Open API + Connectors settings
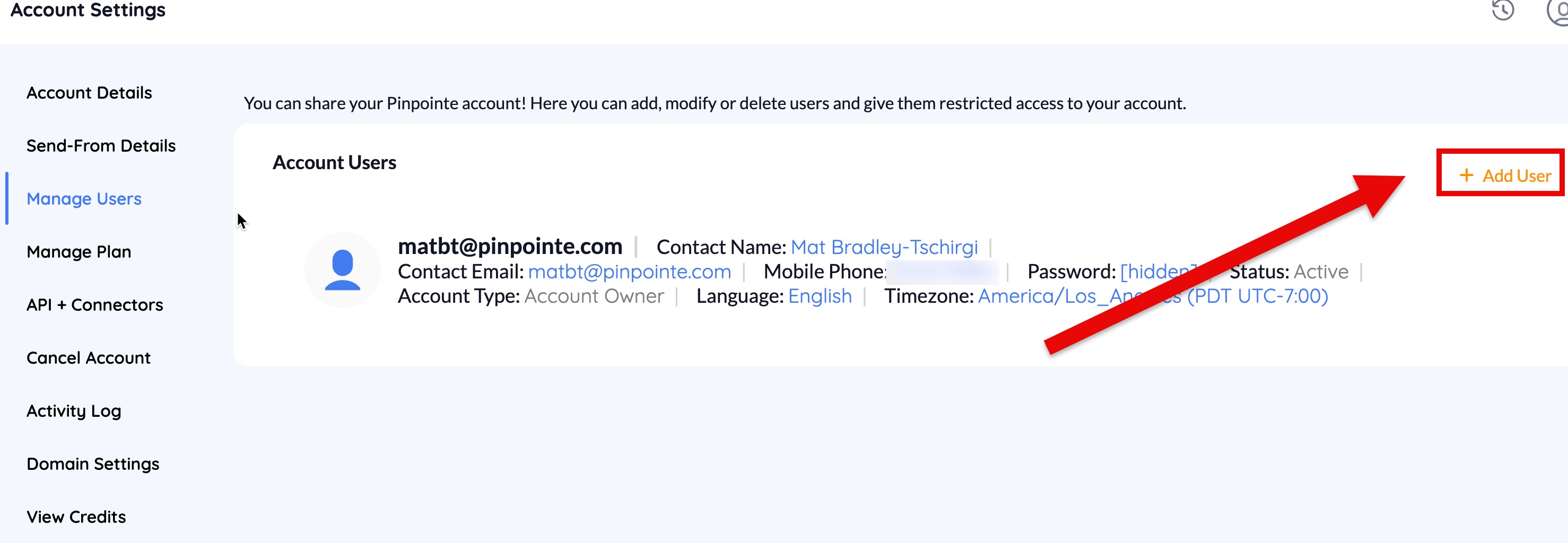Viewport: 1568px width, 543px height. click(95, 304)
